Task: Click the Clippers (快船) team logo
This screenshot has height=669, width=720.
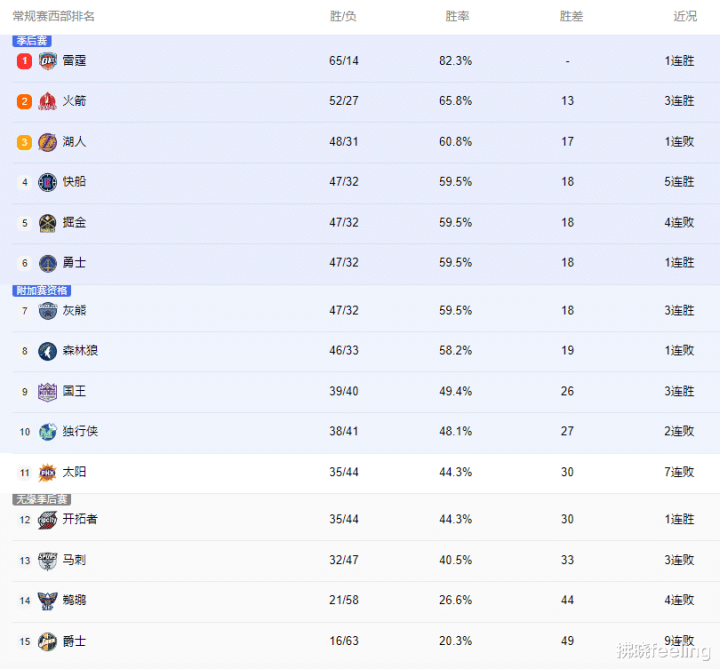Action: tap(48, 182)
